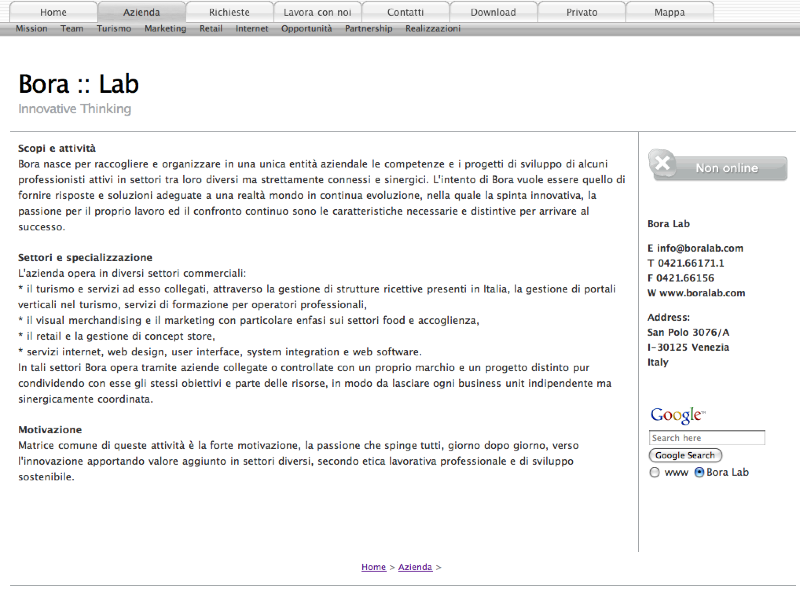Click the Home breadcrumb link
Screen dimensions: 800x596
[x=373, y=567]
